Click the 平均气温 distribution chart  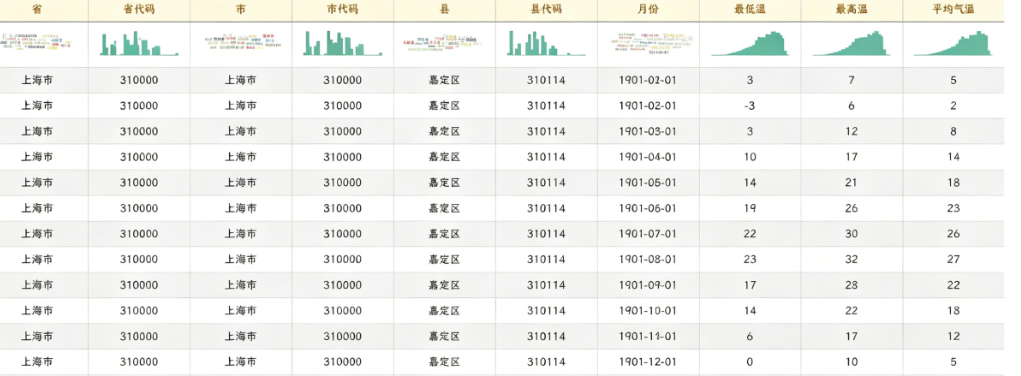(x=953, y=44)
